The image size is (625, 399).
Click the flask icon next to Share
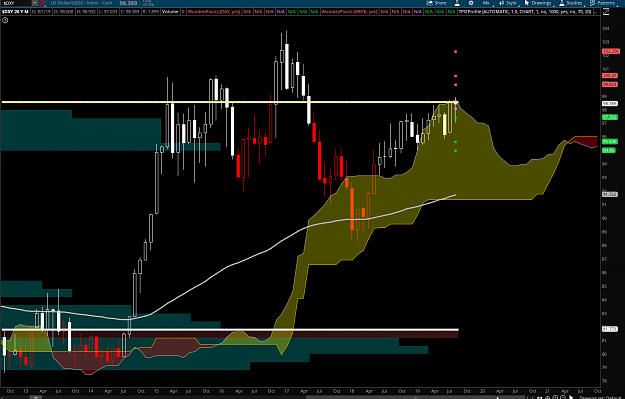point(457,3)
